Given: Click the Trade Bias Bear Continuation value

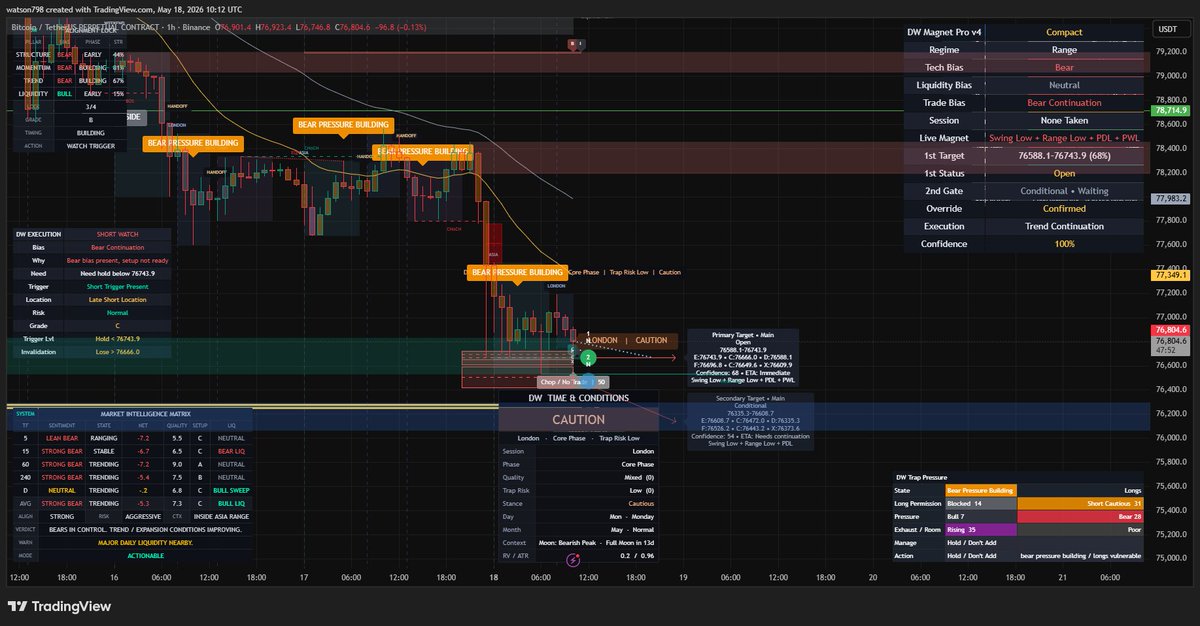Looking at the screenshot, I should point(1064,102).
